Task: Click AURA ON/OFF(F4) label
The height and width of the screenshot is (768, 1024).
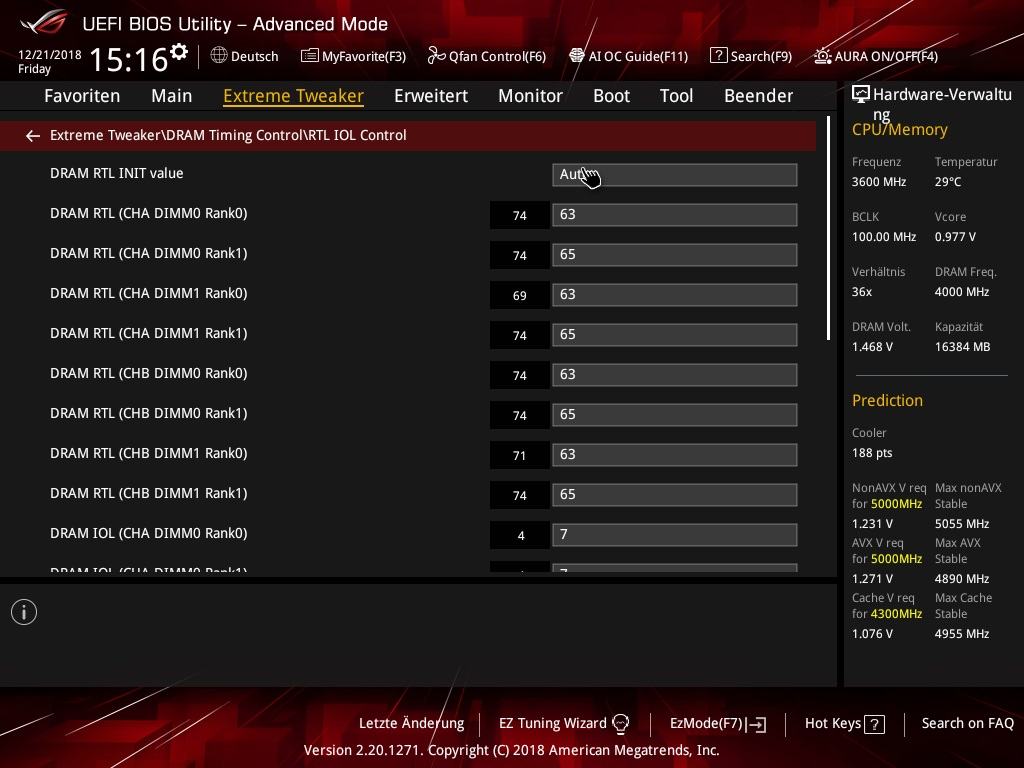Action: (886, 57)
